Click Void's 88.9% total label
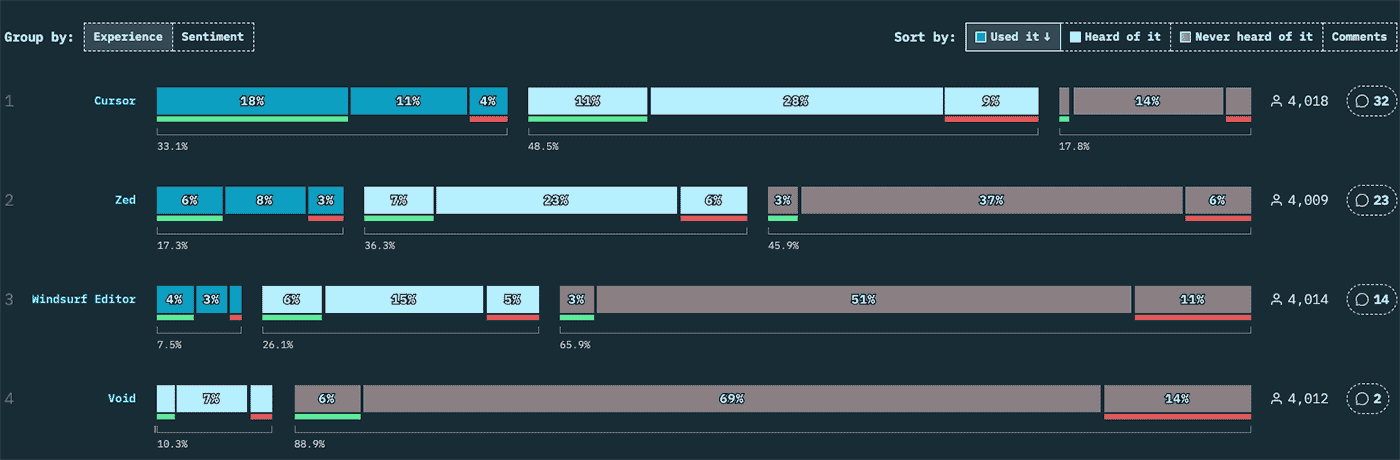This screenshot has width=1400, height=460. tap(310, 443)
